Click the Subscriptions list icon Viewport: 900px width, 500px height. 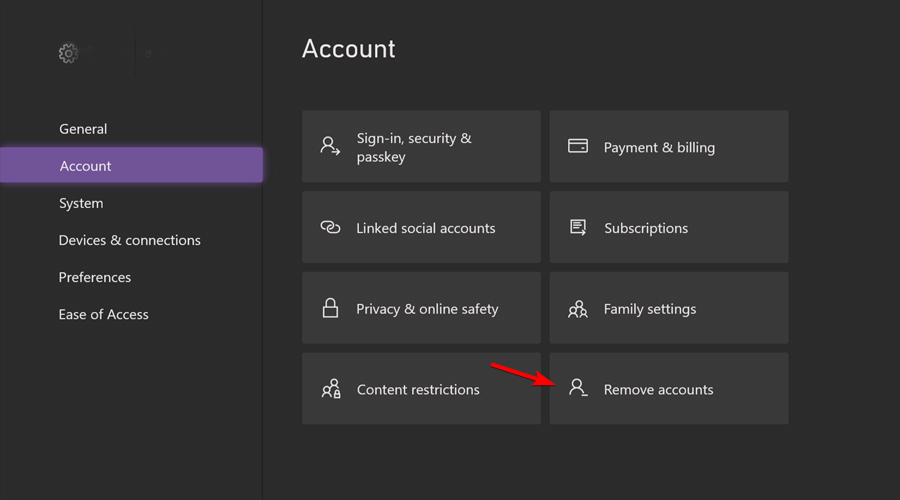click(x=577, y=227)
